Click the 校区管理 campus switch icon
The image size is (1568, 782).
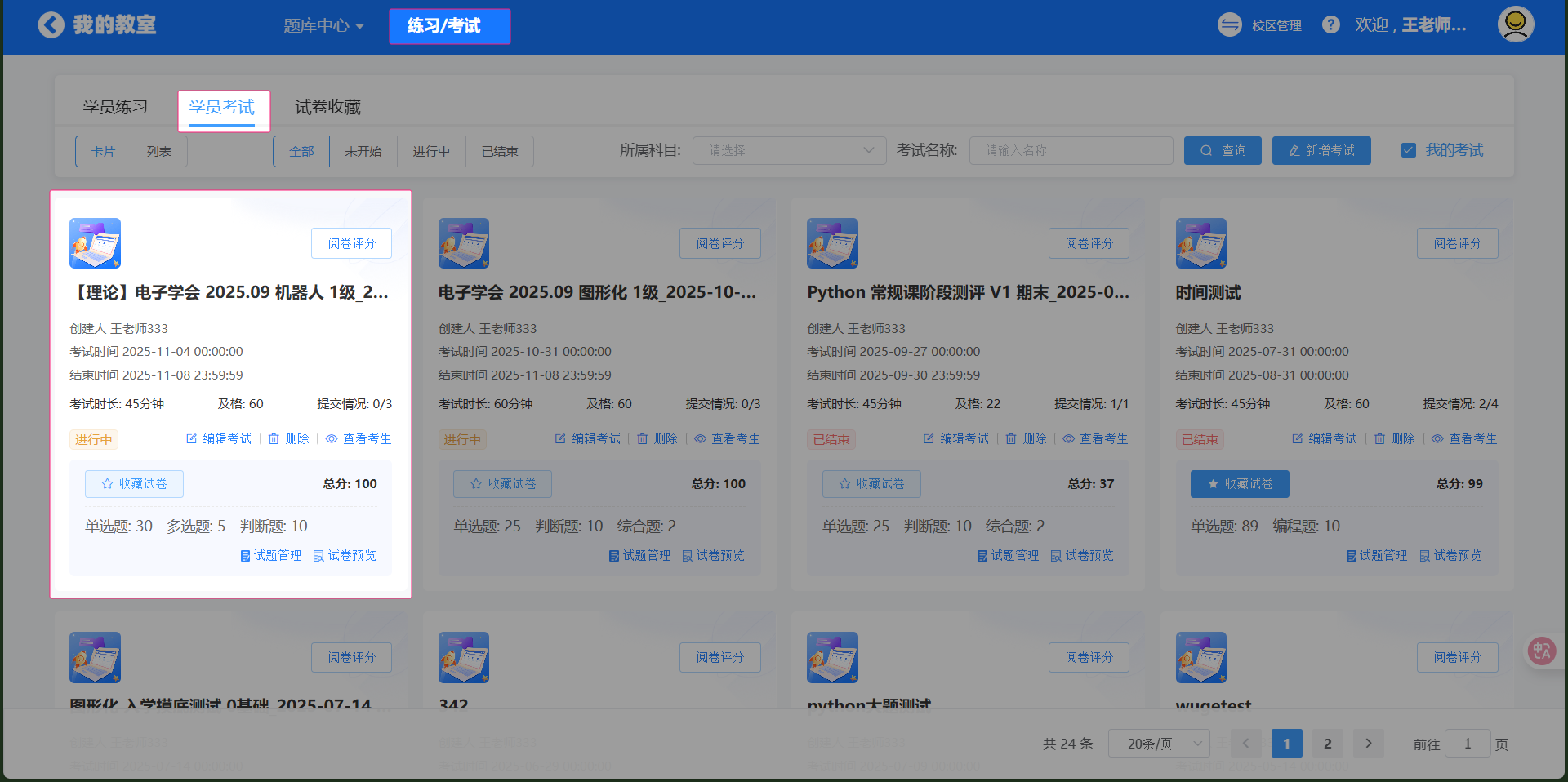1229,25
